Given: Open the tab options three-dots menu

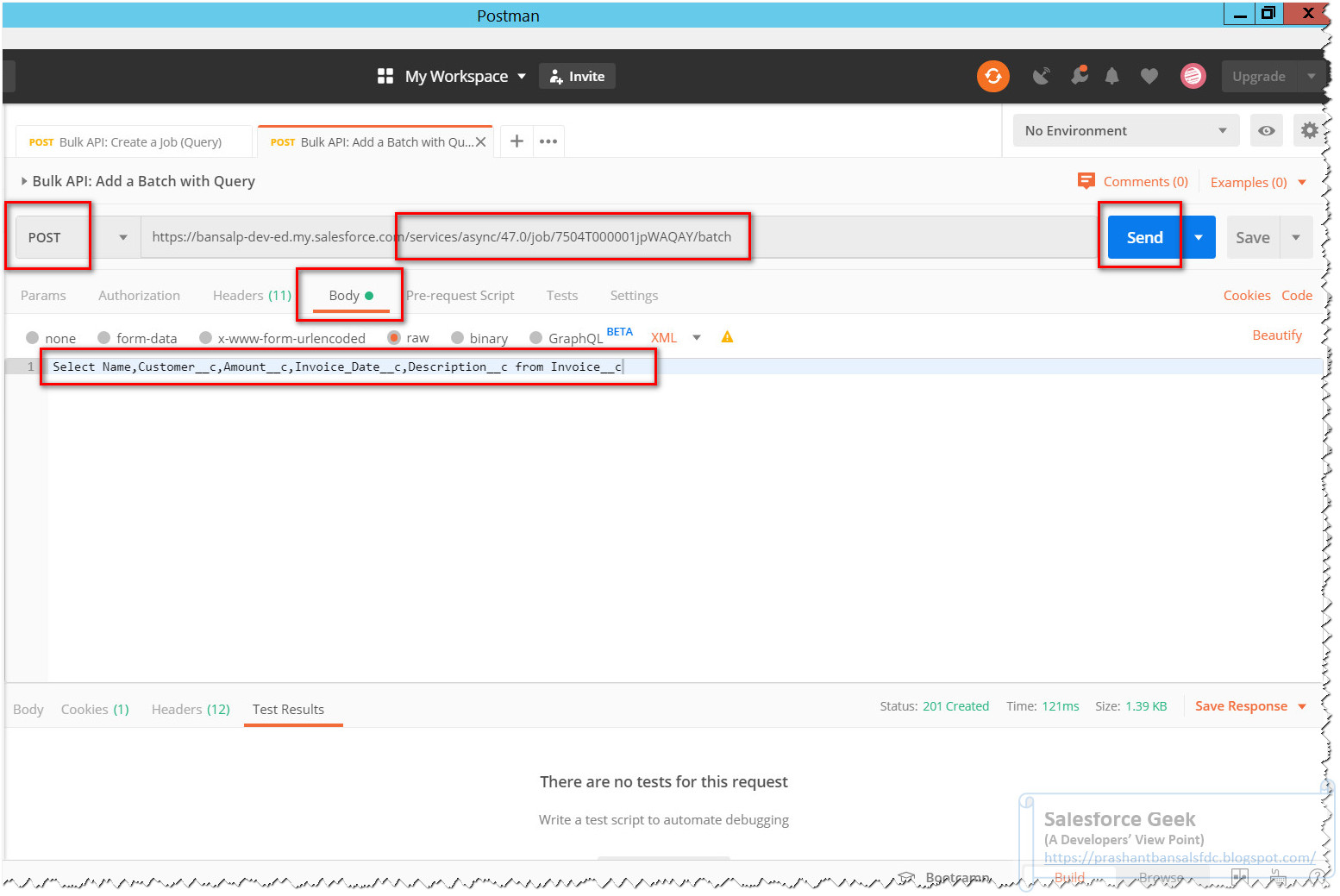Looking at the screenshot, I should pyautogui.click(x=548, y=141).
